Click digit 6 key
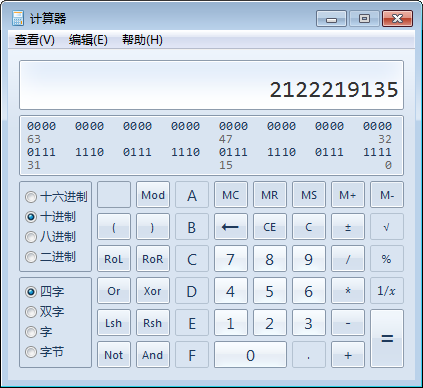 click(x=309, y=291)
